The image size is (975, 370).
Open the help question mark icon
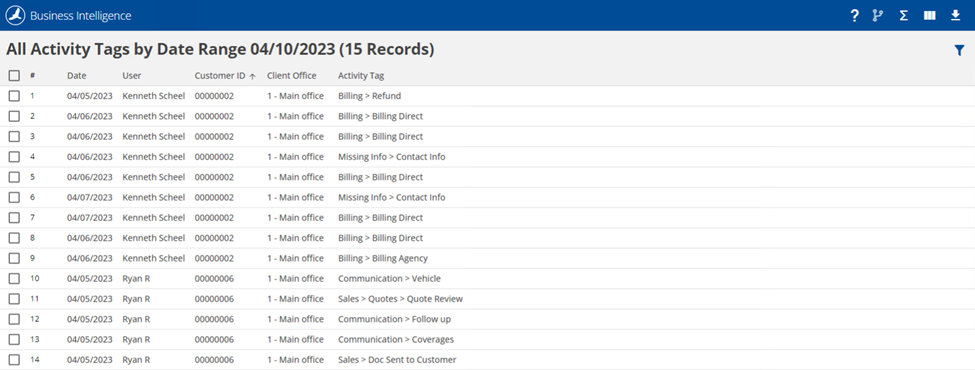click(x=854, y=16)
